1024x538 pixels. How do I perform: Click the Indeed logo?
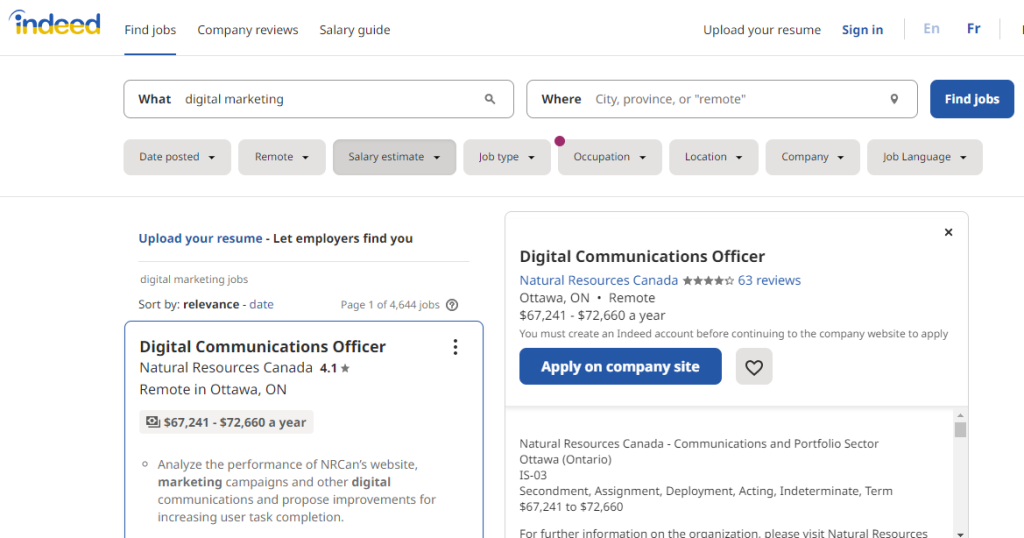tap(55, 24)
